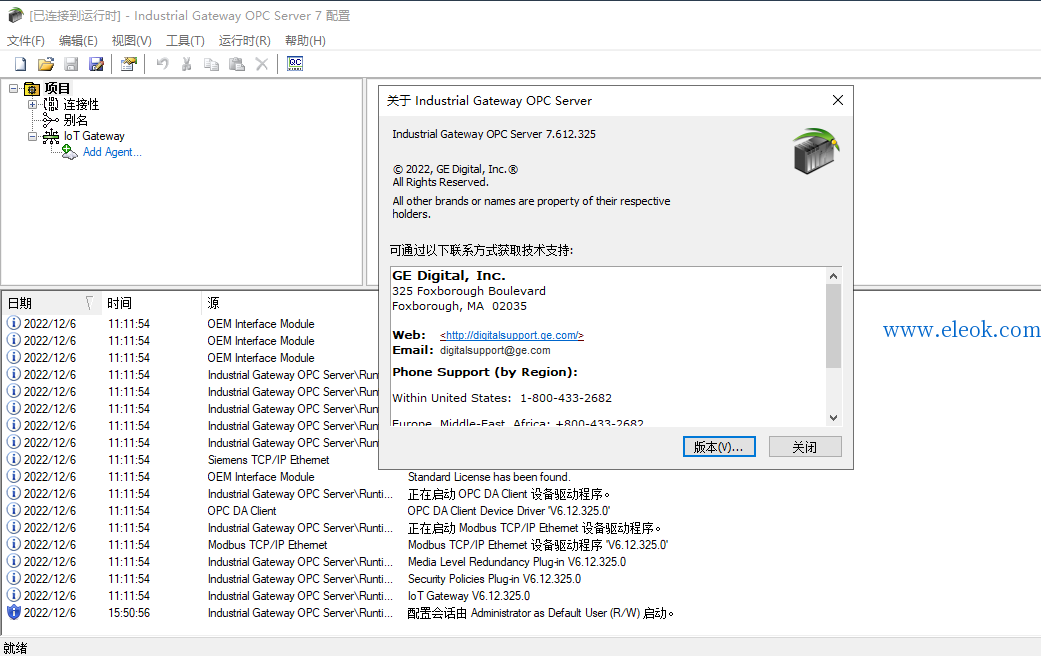This screenshot has width=1041, height=656.
Task: Click info icon on Modbus TCP/IP Ethernet row
Action: click(14, 544)
